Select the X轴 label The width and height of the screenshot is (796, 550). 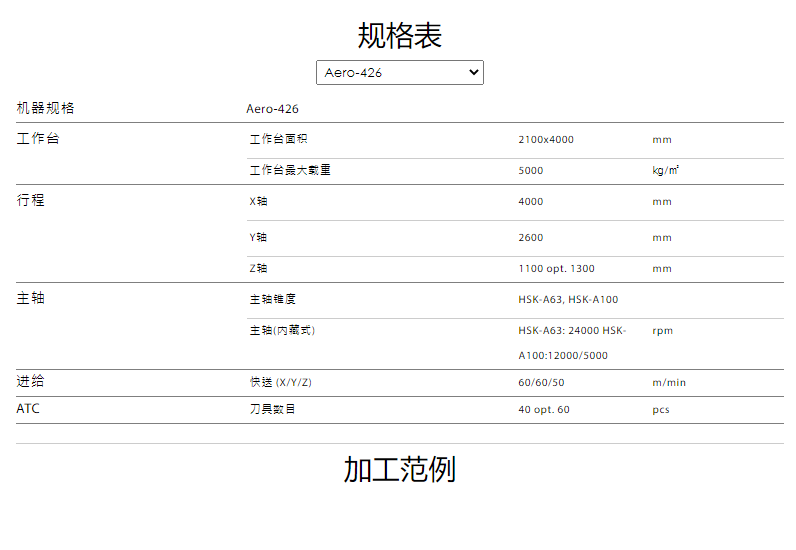point(258,201)
